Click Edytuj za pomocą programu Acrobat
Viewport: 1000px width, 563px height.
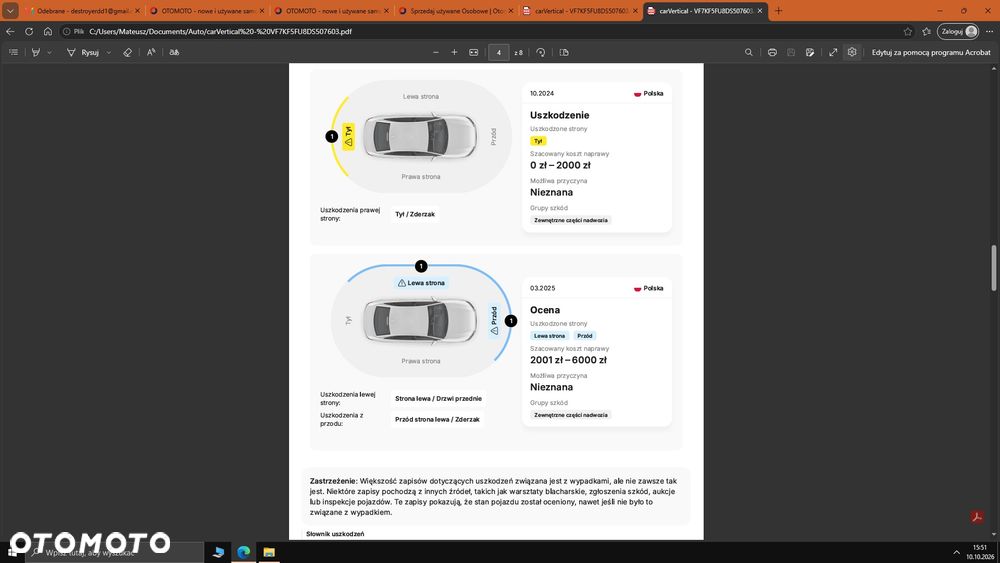click(x=930, y=52)
